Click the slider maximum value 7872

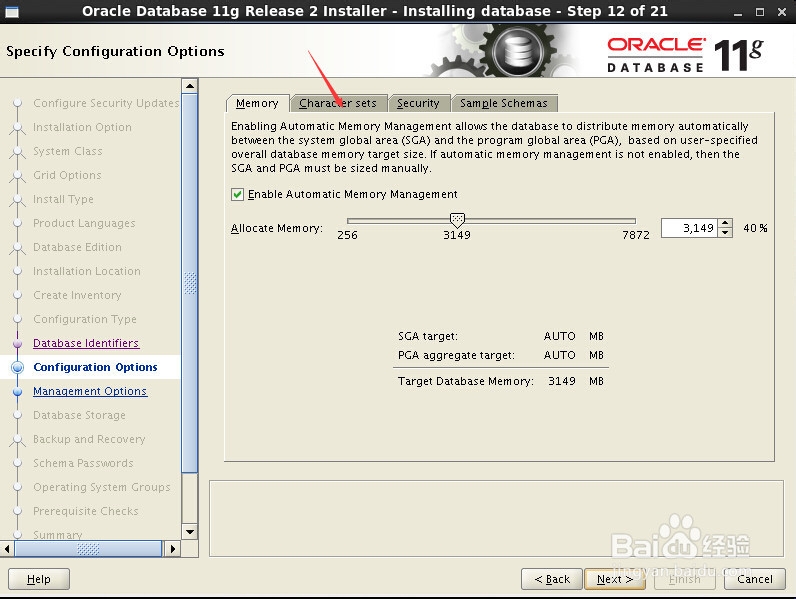click(x=636, y=235)
